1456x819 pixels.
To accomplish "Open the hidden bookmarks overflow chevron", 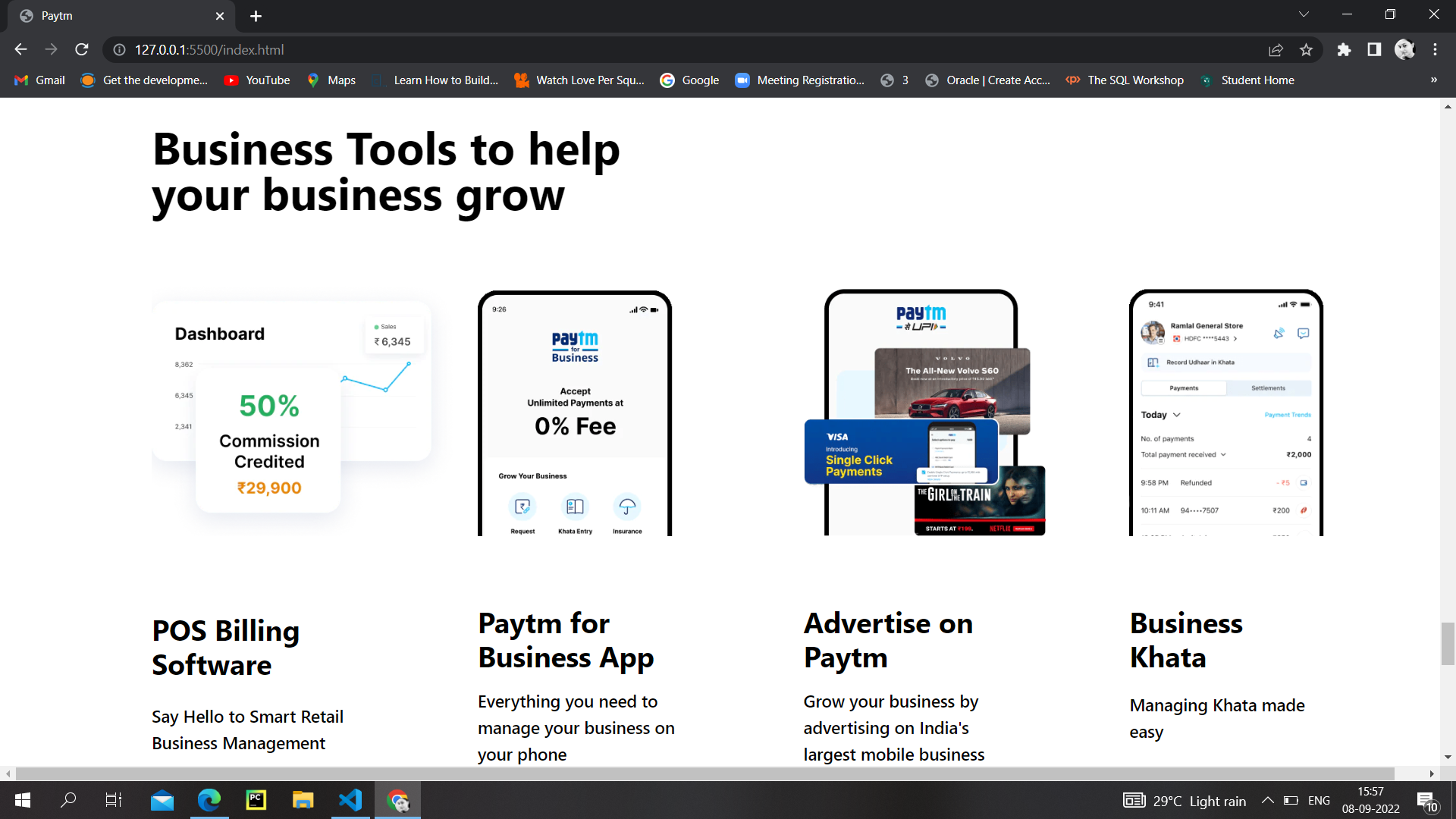I will [1433, 80].
